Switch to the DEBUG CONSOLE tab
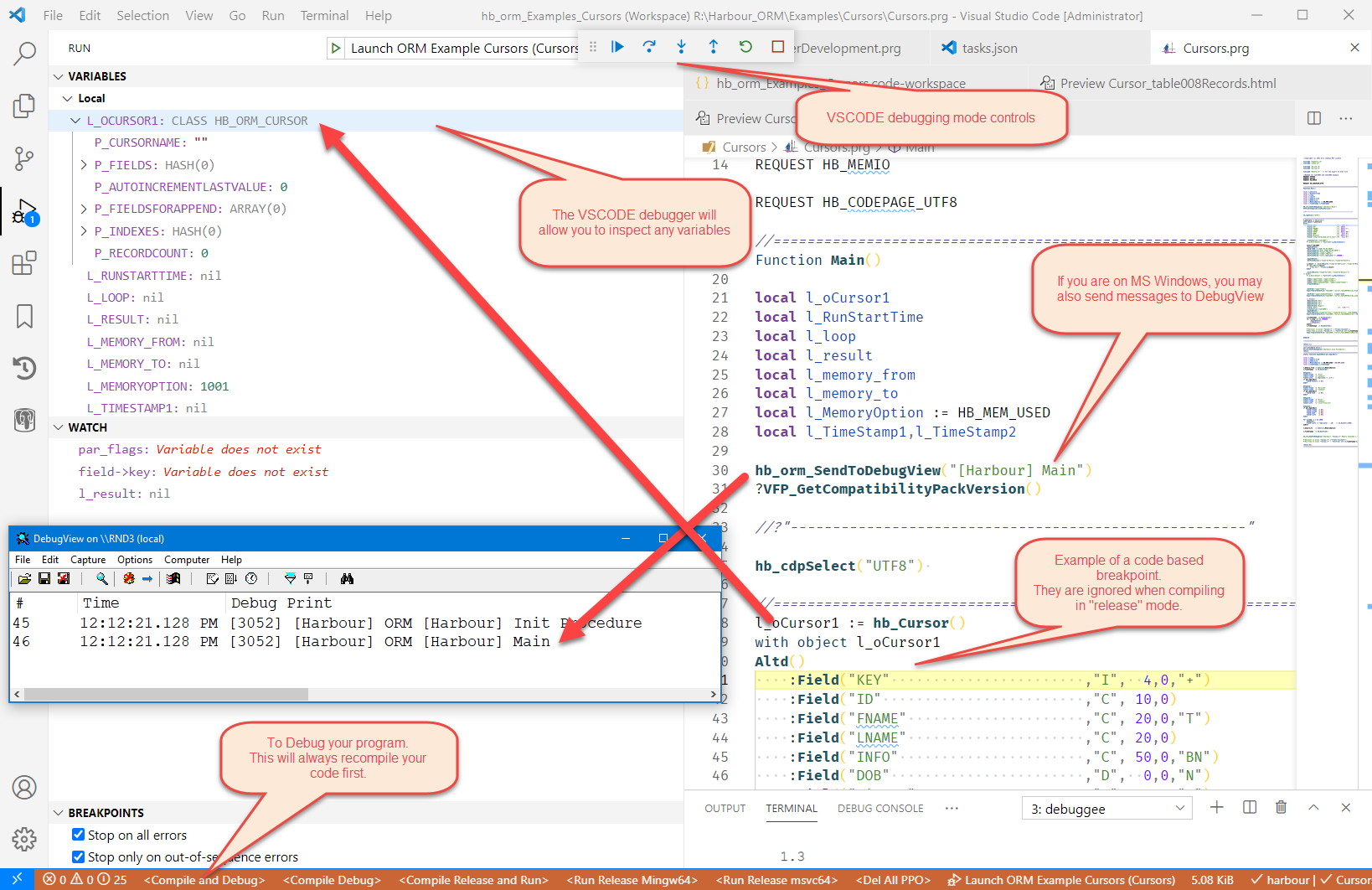Image resolution: width=1372 pixels, height=890 pixels. [879, 809]
